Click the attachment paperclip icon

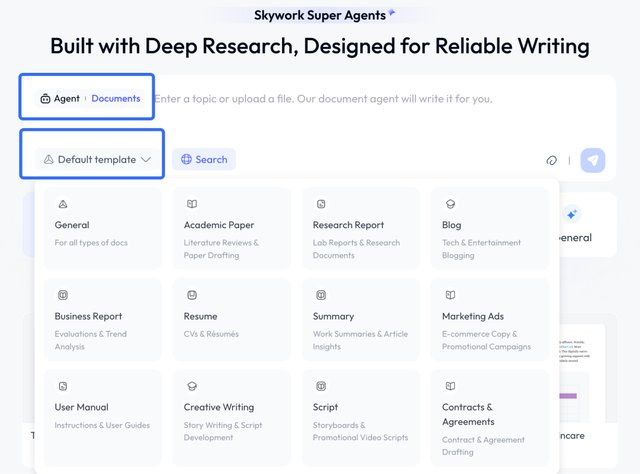pyautogui.click(x=551, y=160)
